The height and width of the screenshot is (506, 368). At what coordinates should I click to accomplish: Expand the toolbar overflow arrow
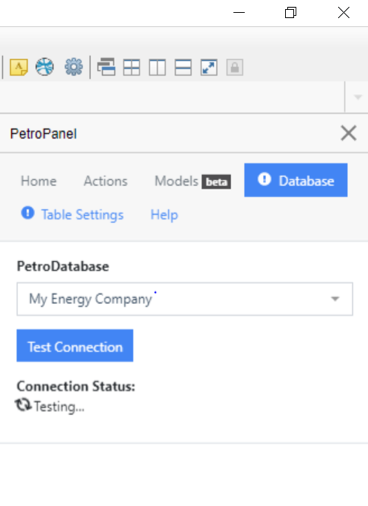358,97
